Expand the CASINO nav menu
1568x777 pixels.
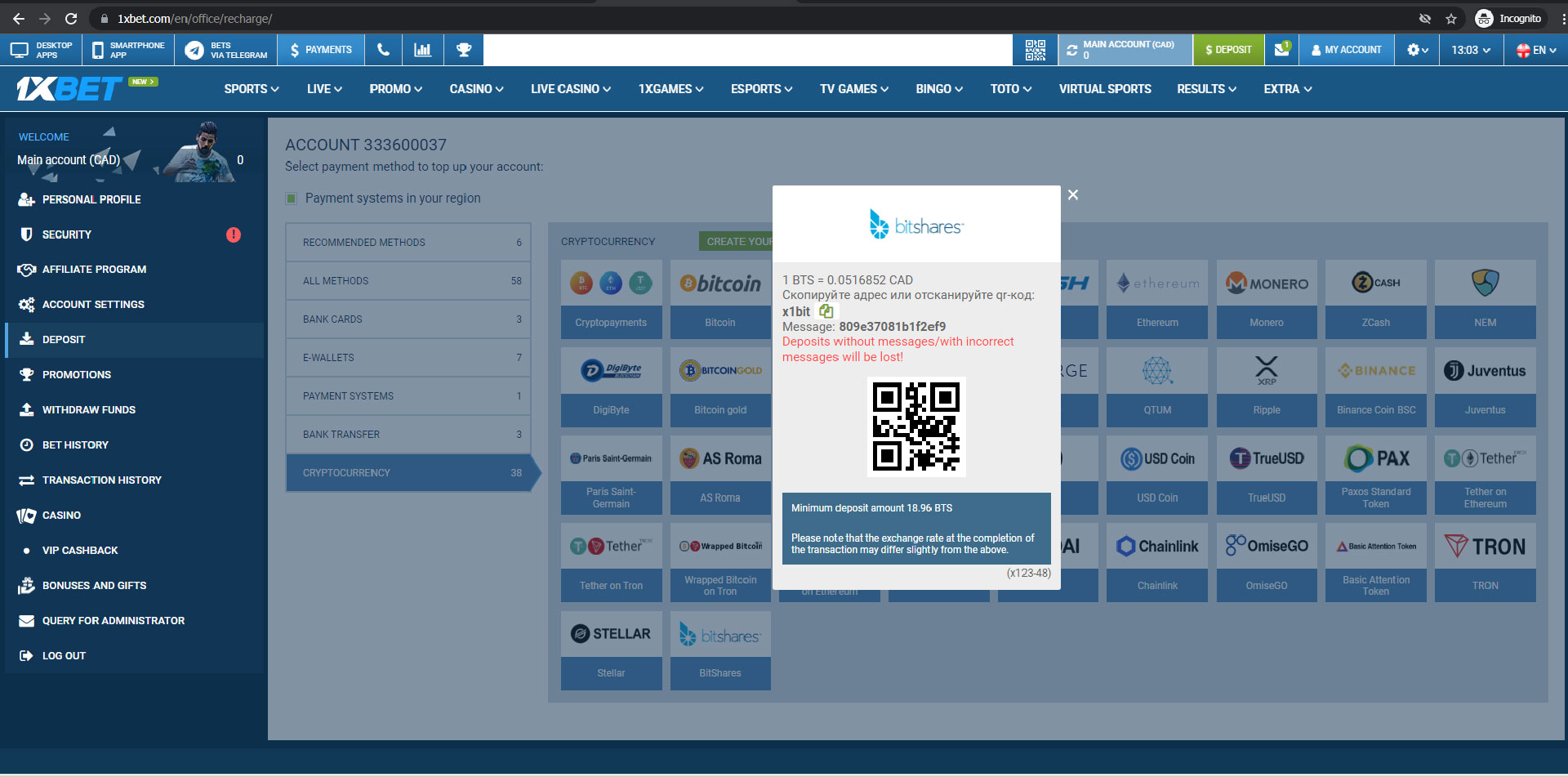point(476,89)
